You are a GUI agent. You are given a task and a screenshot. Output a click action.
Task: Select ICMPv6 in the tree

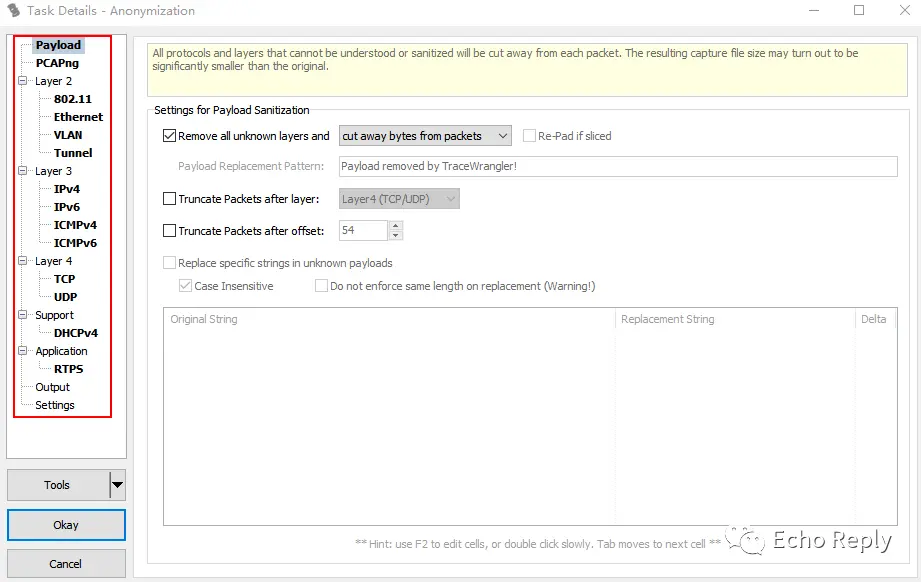(x=75, y=243)
